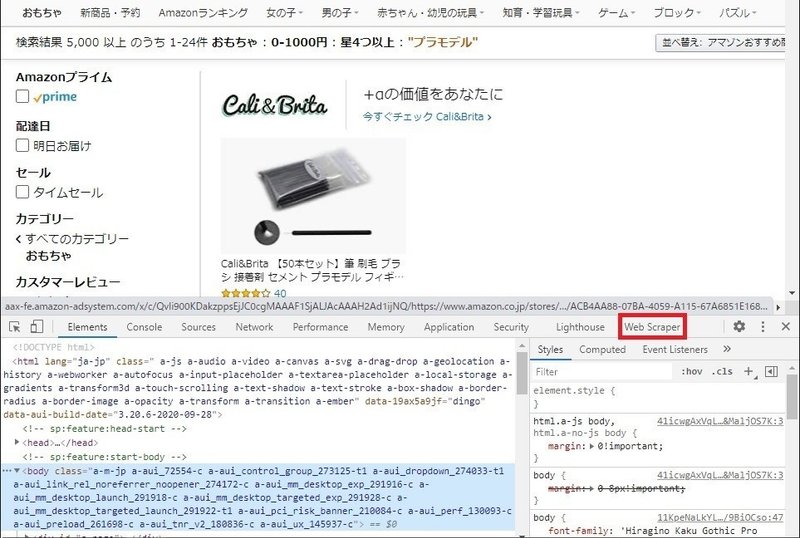Open the star rating reviews for the product
Screen dimensions: 800x538
[x=246, y=293]
